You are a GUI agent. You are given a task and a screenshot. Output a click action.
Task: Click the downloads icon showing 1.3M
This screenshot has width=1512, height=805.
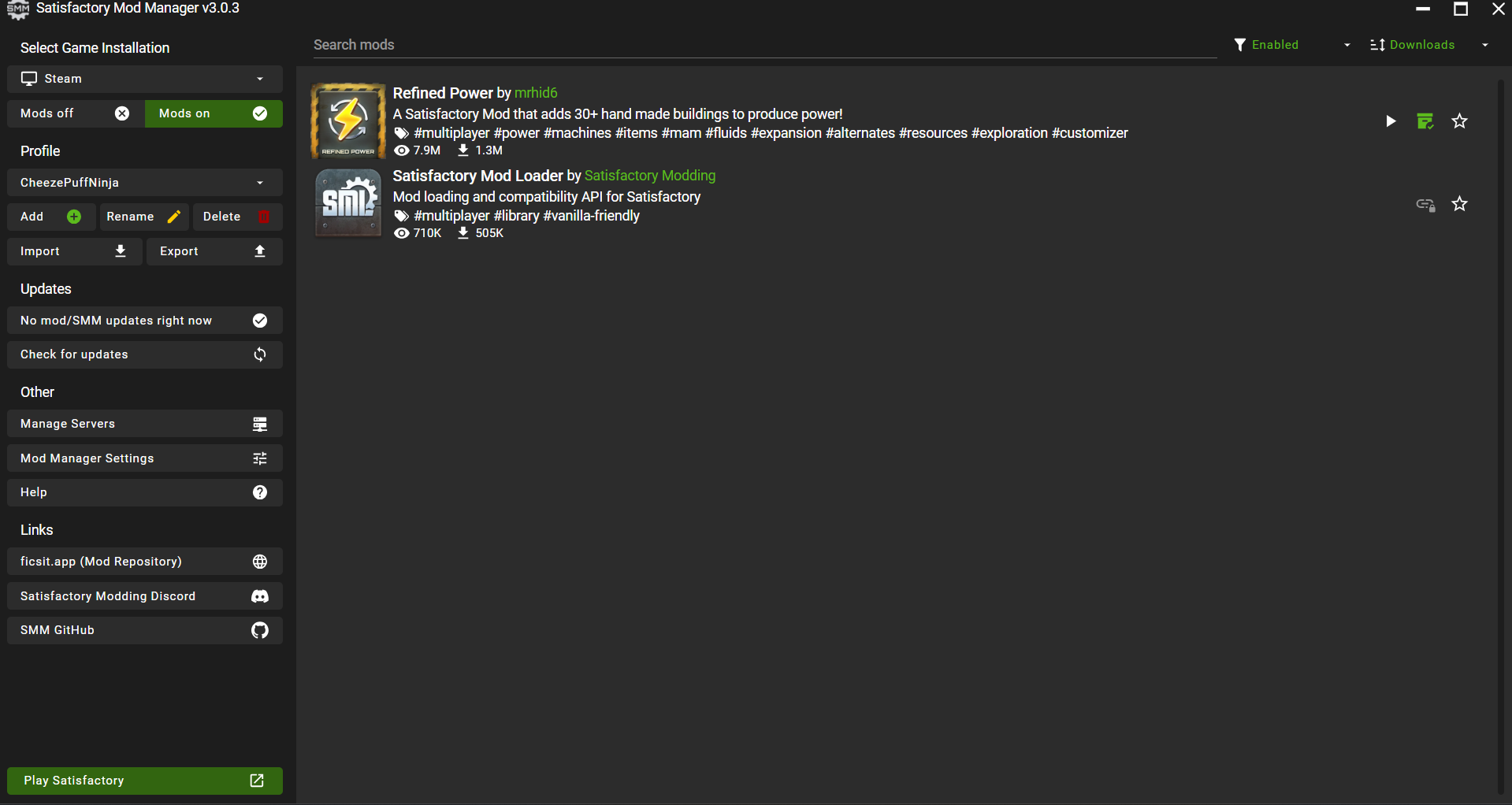[463, 150]
